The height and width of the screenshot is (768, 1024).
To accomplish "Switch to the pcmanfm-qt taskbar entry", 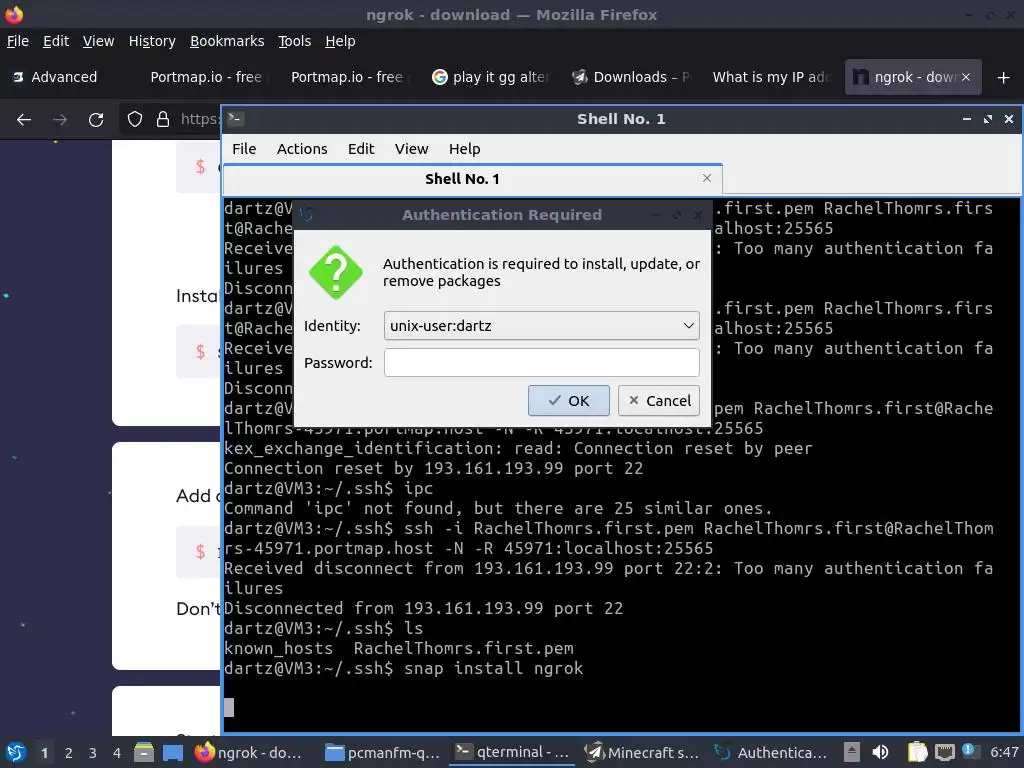I will [383, 752].
